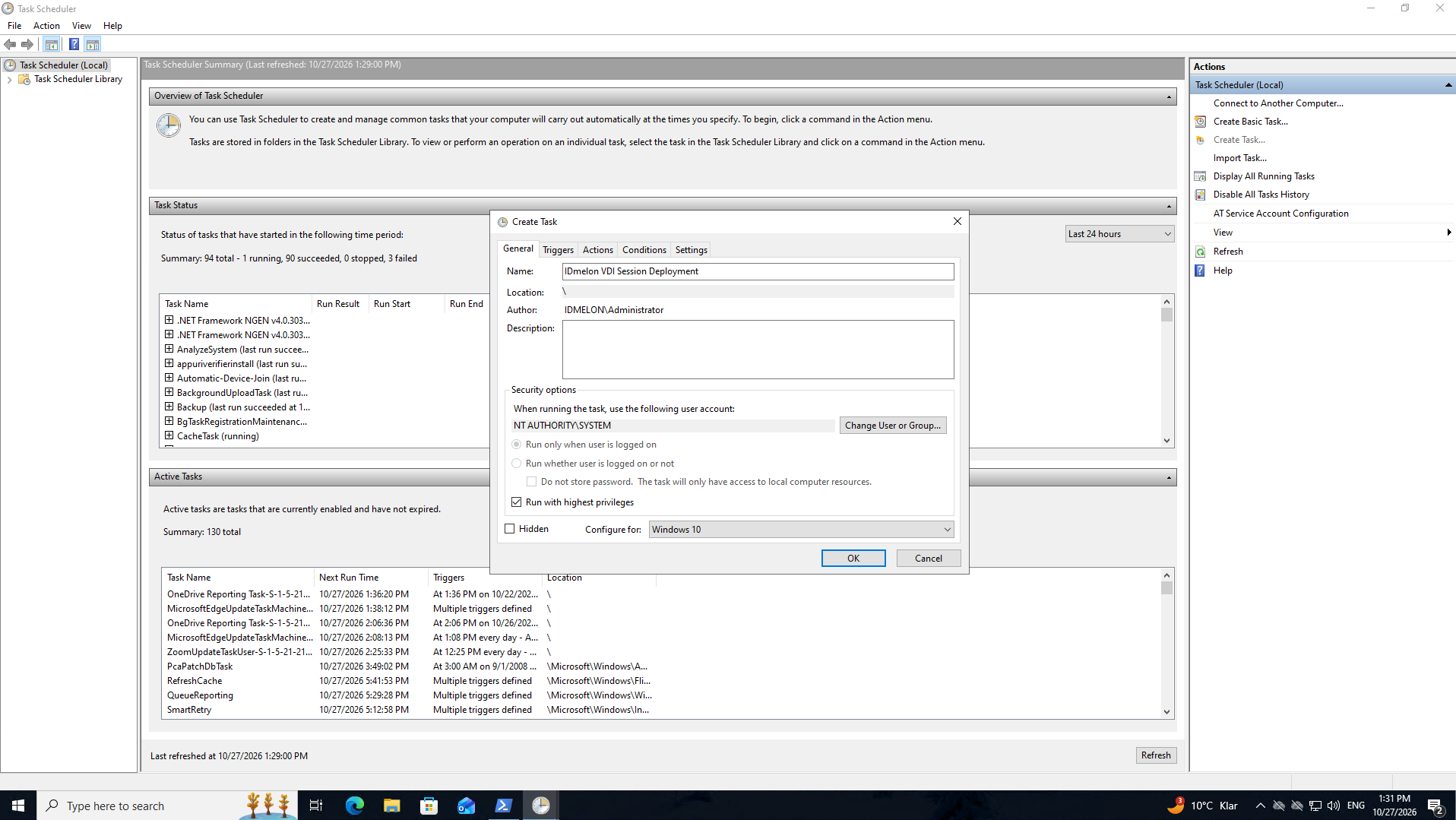Click the Refresh action icon
1456x820 pixels.
point(1200,252)
